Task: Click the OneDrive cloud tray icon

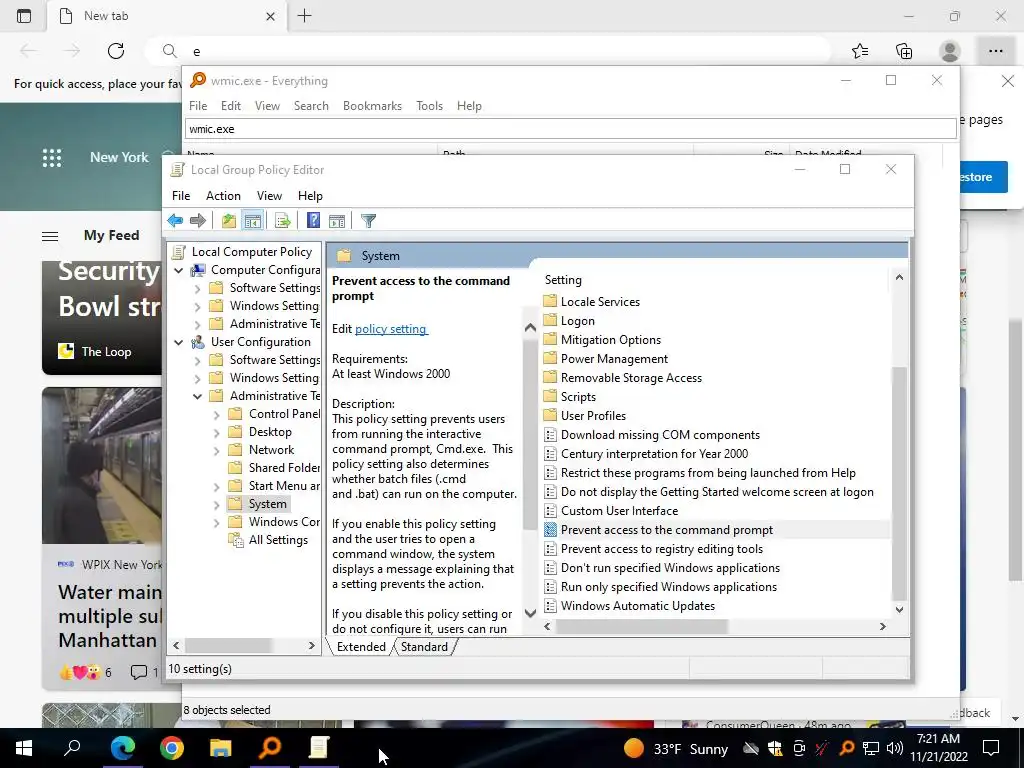Action: click(750, 748)
